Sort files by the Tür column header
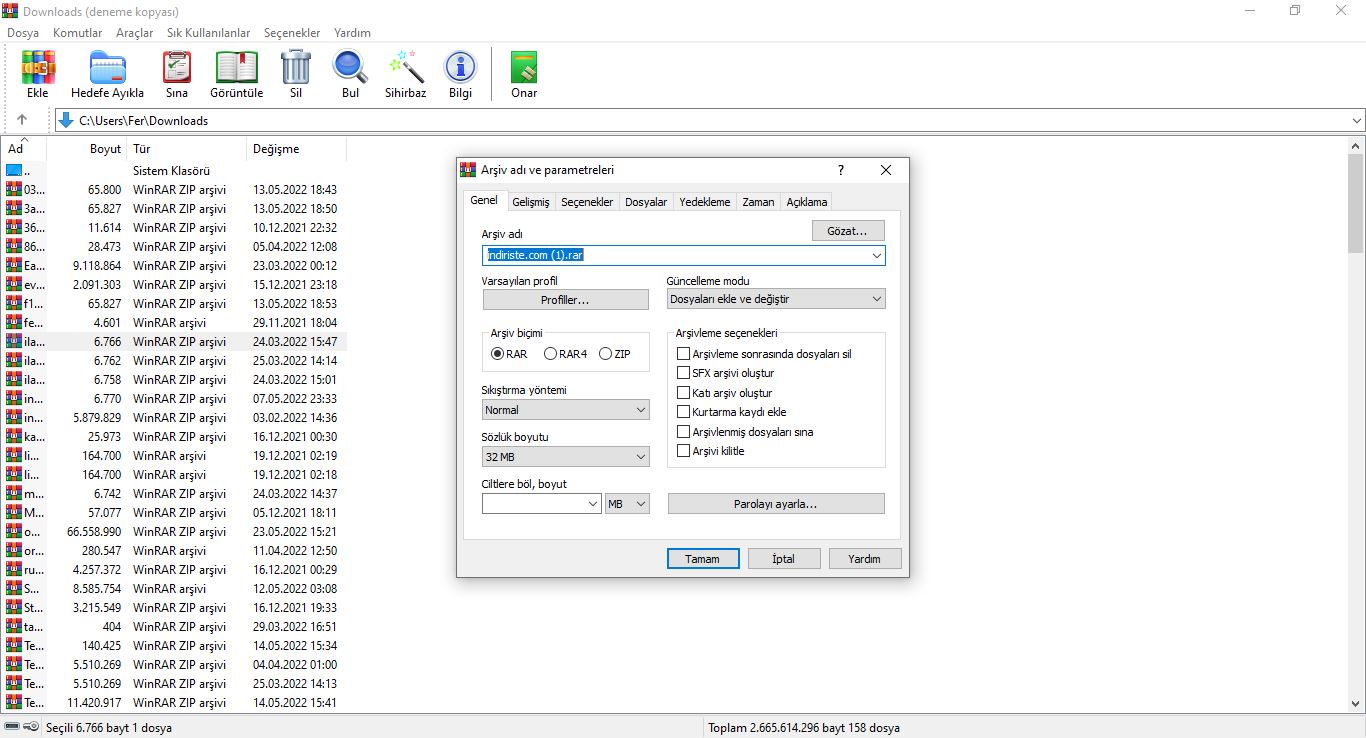This screenshot has height=738, width=1366. click(x=186, y=149)
